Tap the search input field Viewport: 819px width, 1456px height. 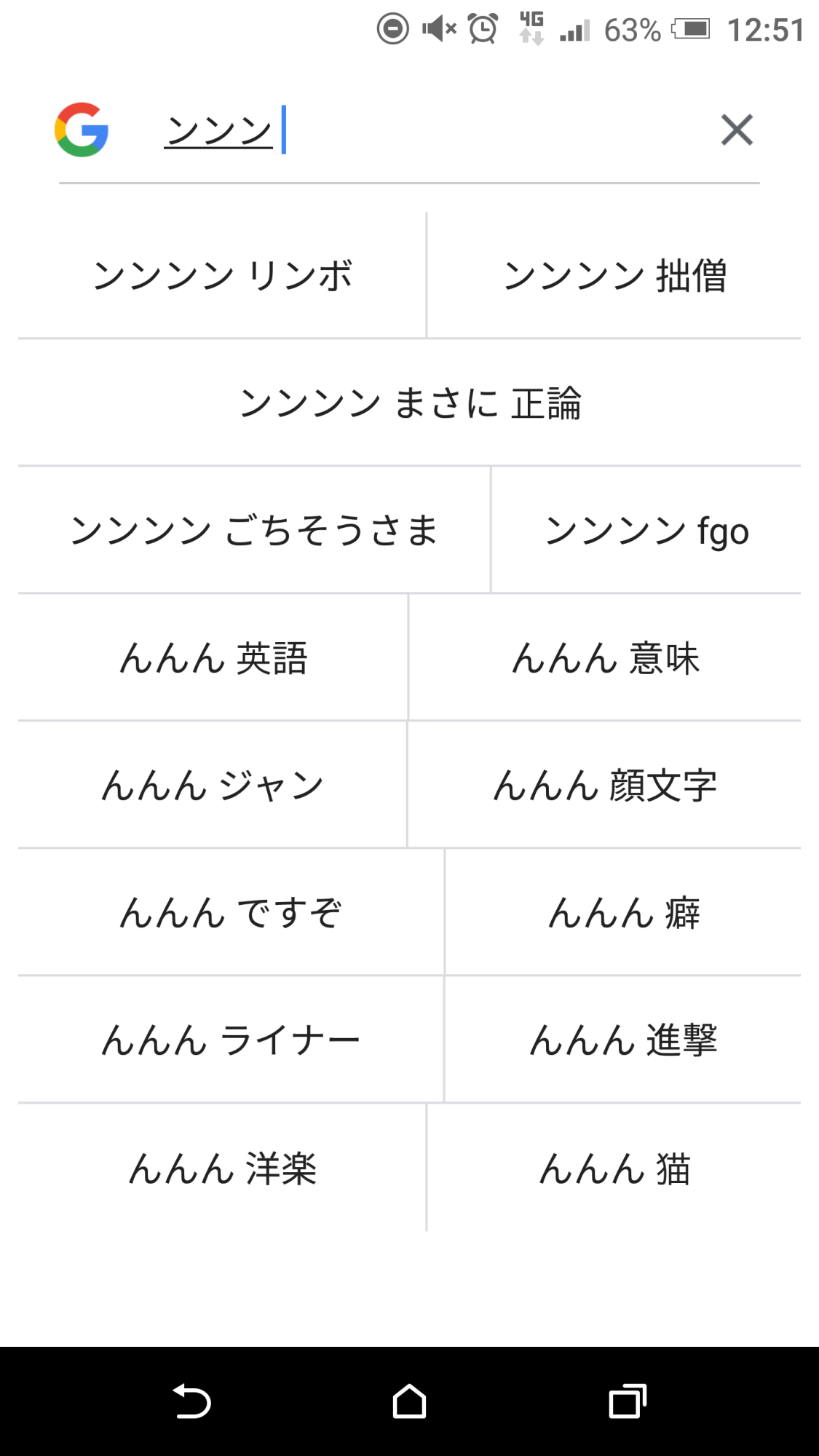[437, 131]
